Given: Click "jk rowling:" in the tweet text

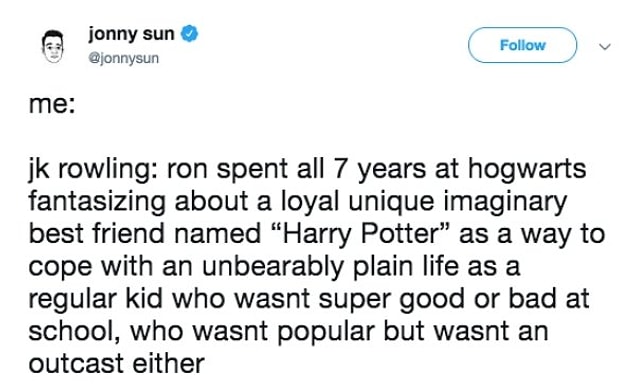Looking at the screenshot, I should point(94,170).
